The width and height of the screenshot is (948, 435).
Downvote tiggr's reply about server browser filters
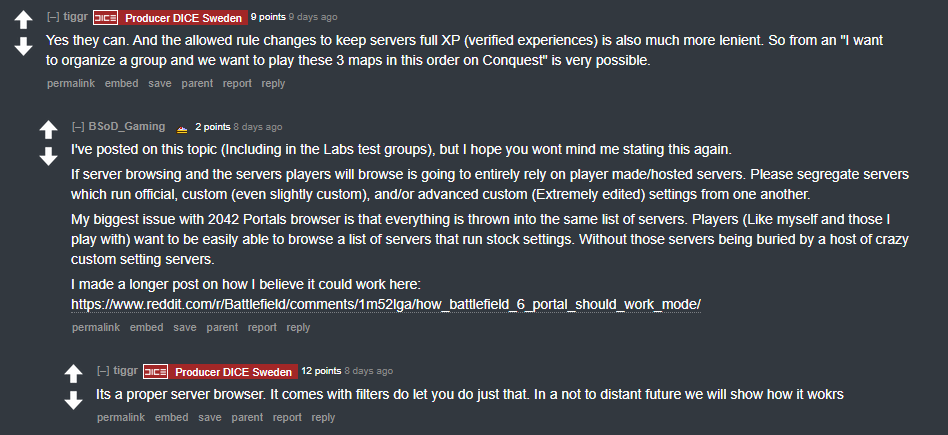point(72,399)
